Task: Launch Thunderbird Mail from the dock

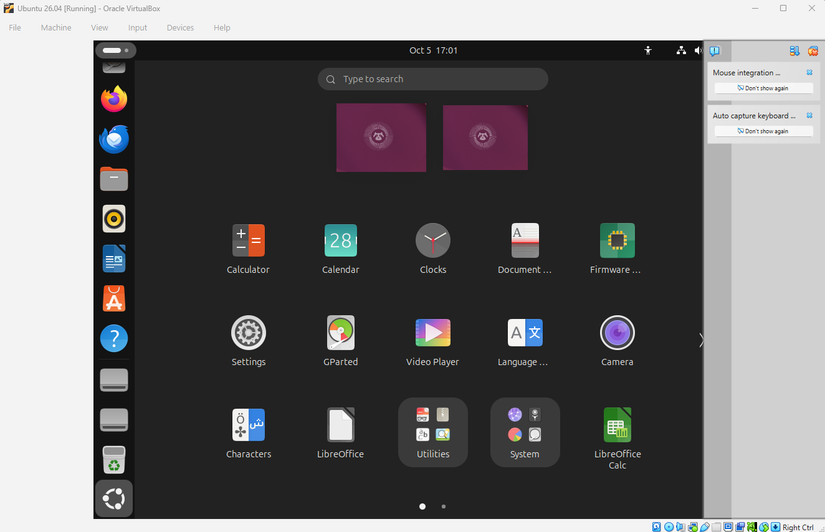Action: pos(114,139)
